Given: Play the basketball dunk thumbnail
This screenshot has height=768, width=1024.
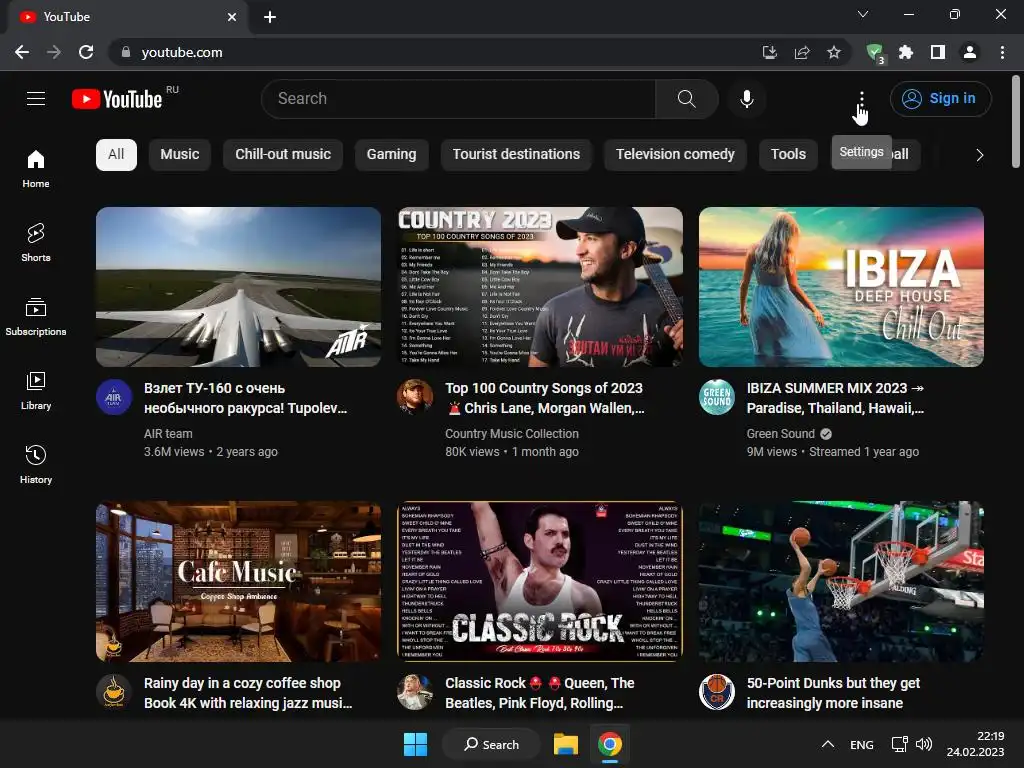Looking at the screenshot, I should click(x=841, y=581).
